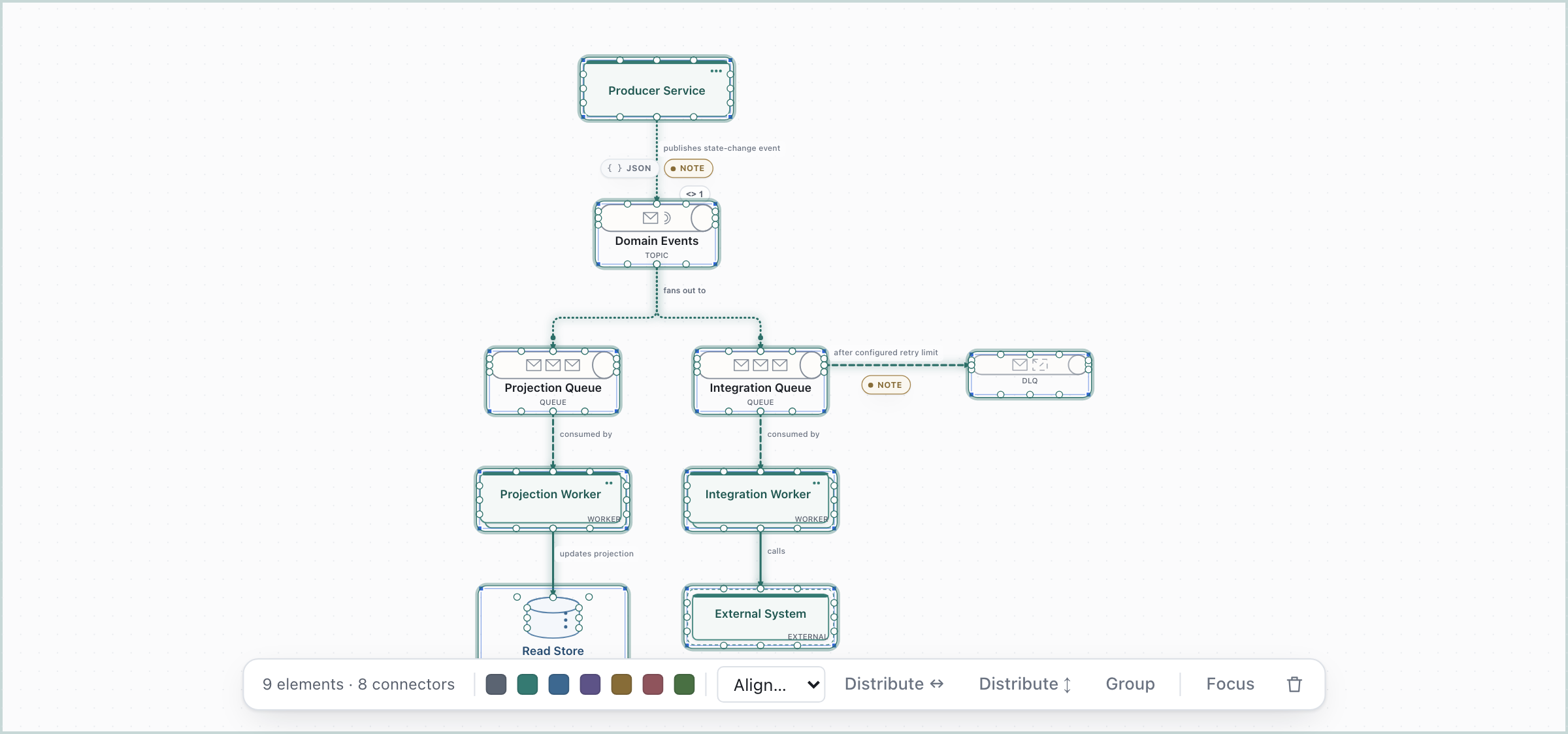Open the NOTE badge under publishes connector
This screenshot has height=734, width=1568.
pos(688,168)
